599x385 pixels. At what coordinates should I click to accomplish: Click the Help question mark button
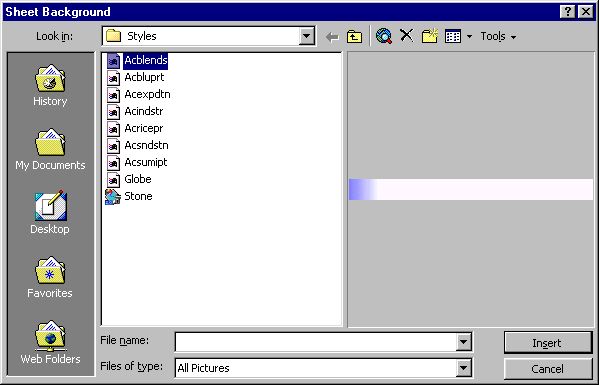568,11
